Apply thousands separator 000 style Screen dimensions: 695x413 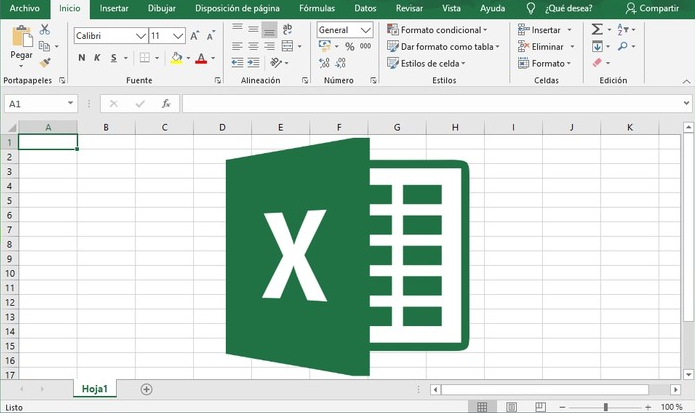pos(365,46)
